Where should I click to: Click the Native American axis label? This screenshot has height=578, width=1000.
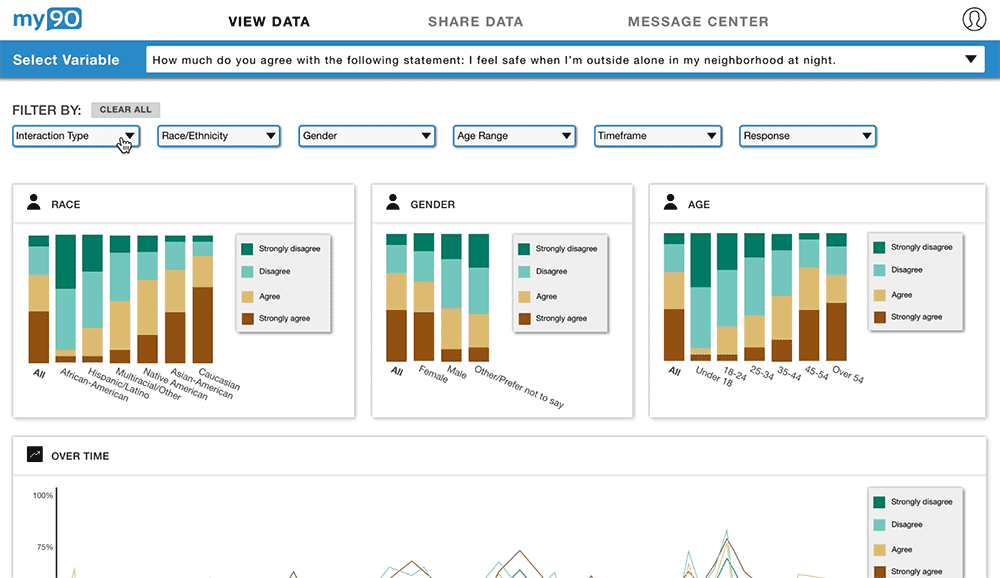coord(175,383)
